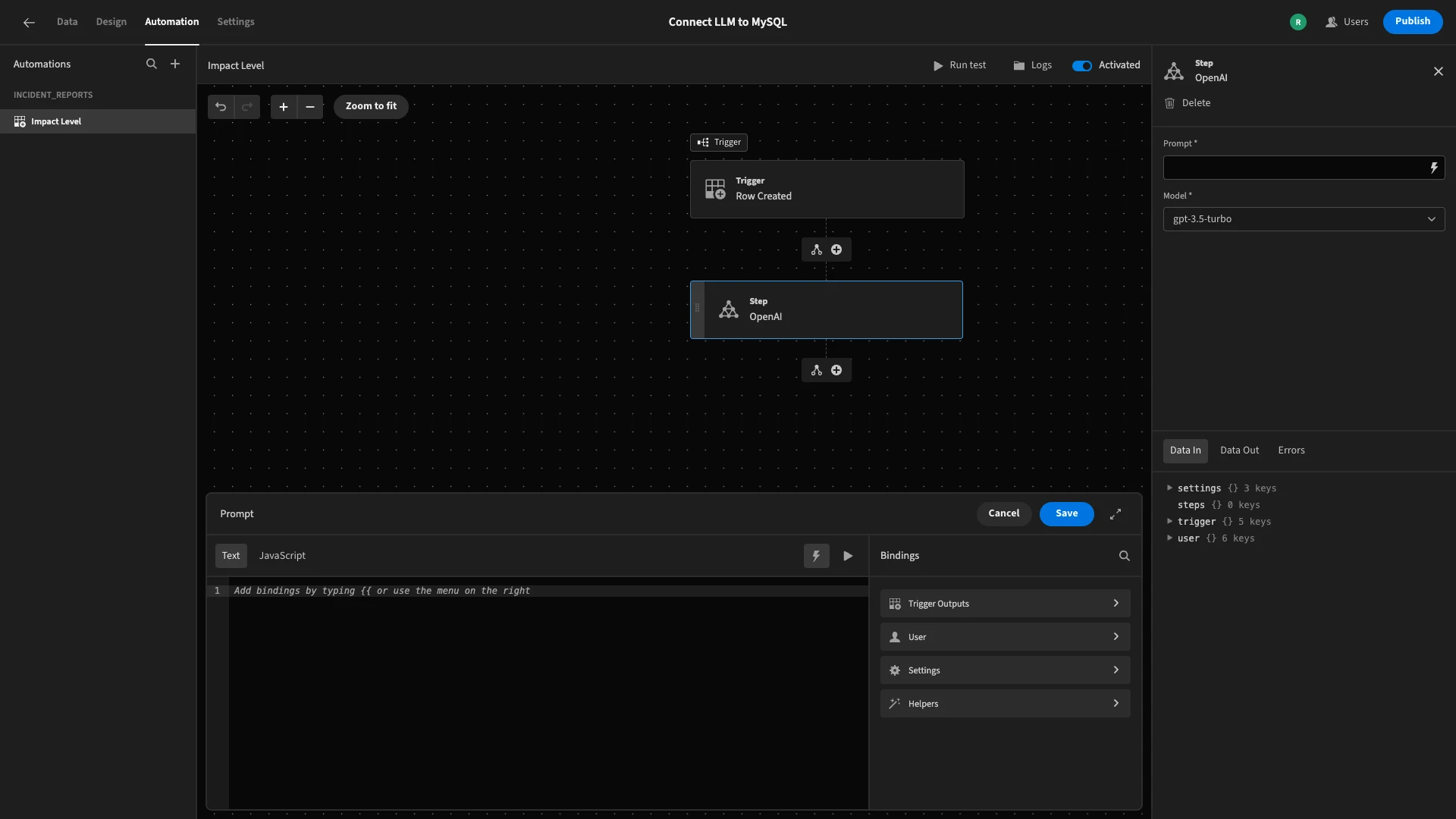
Task: Zoom out on the automation canvas
Action: [x=310, y=107]
